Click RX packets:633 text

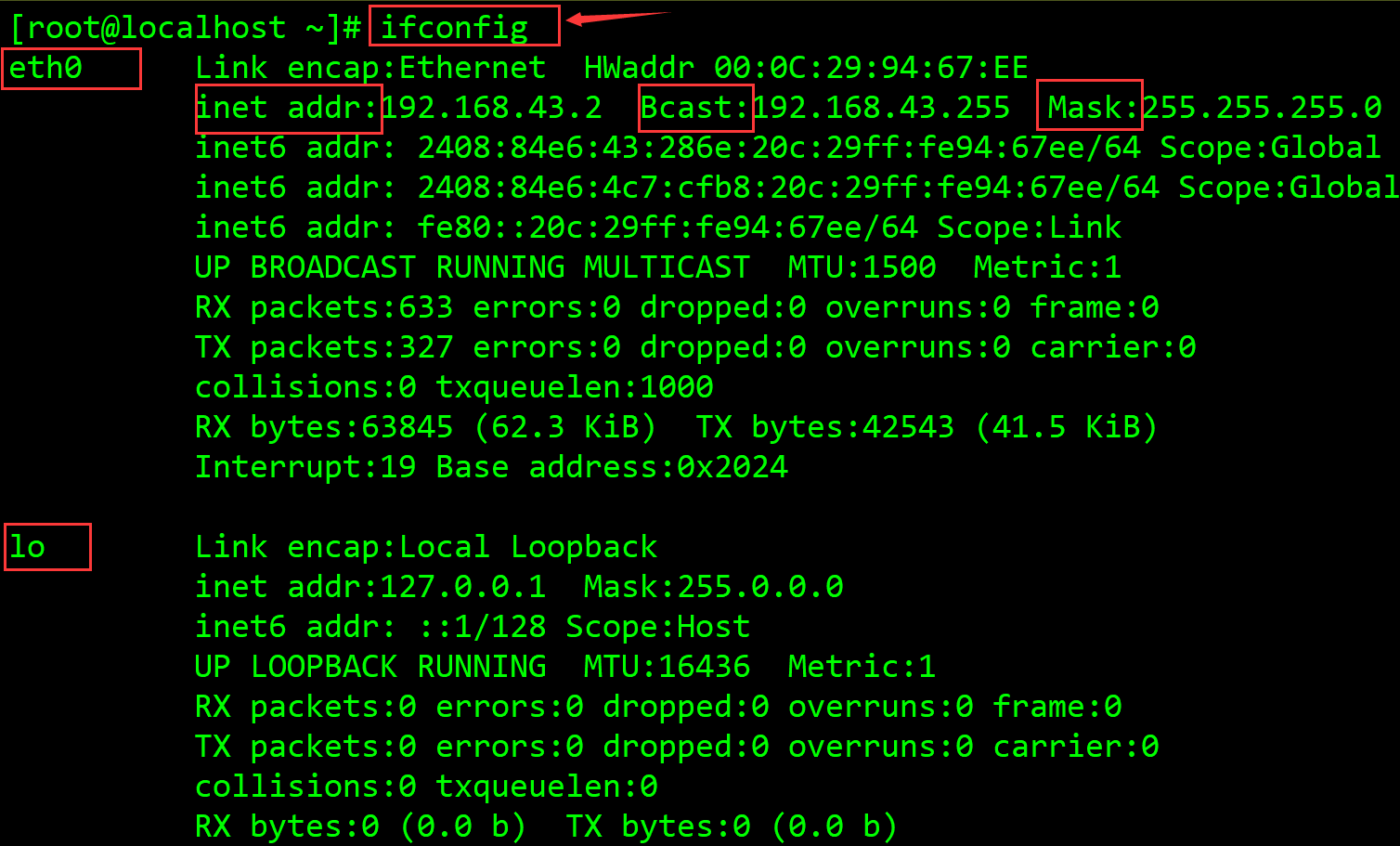coord(324,307)
